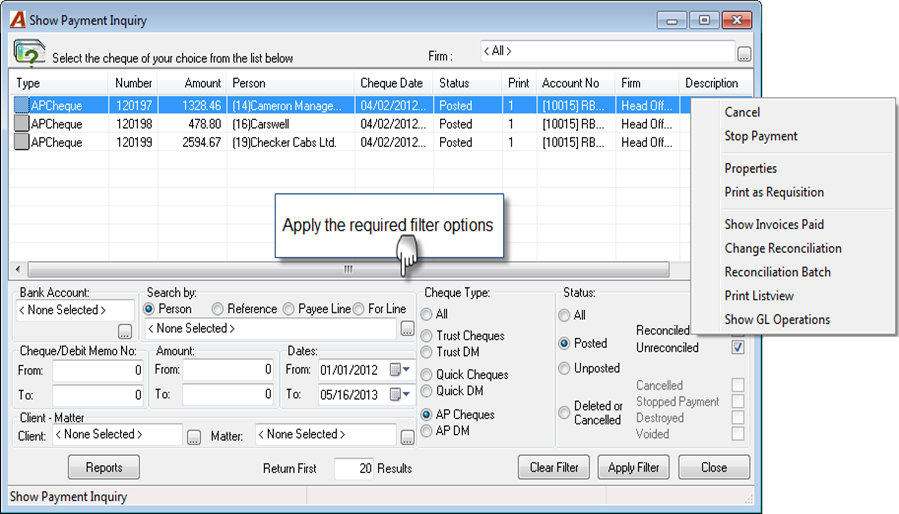Viewport: 899px width, 514px height.
Task: Select Quick DM cheque type
Action: coord(427,391)
